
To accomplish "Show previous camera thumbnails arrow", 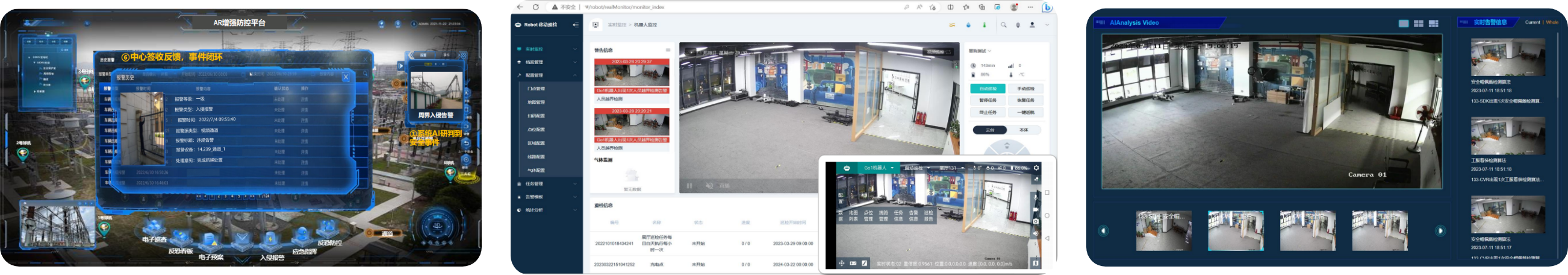I will [x=1103, y=230].
